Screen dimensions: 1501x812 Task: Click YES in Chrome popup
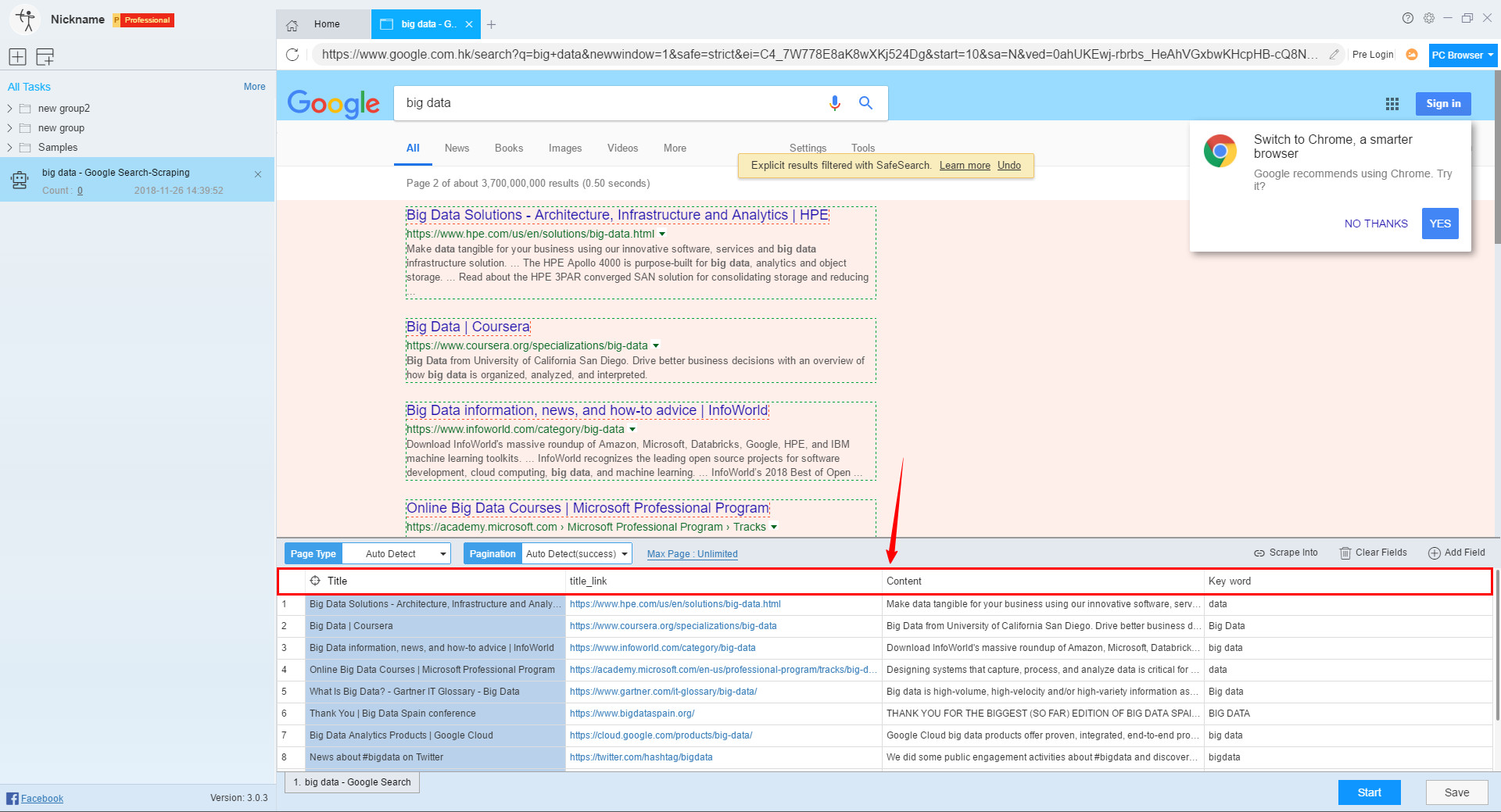tap(1440, 224)
